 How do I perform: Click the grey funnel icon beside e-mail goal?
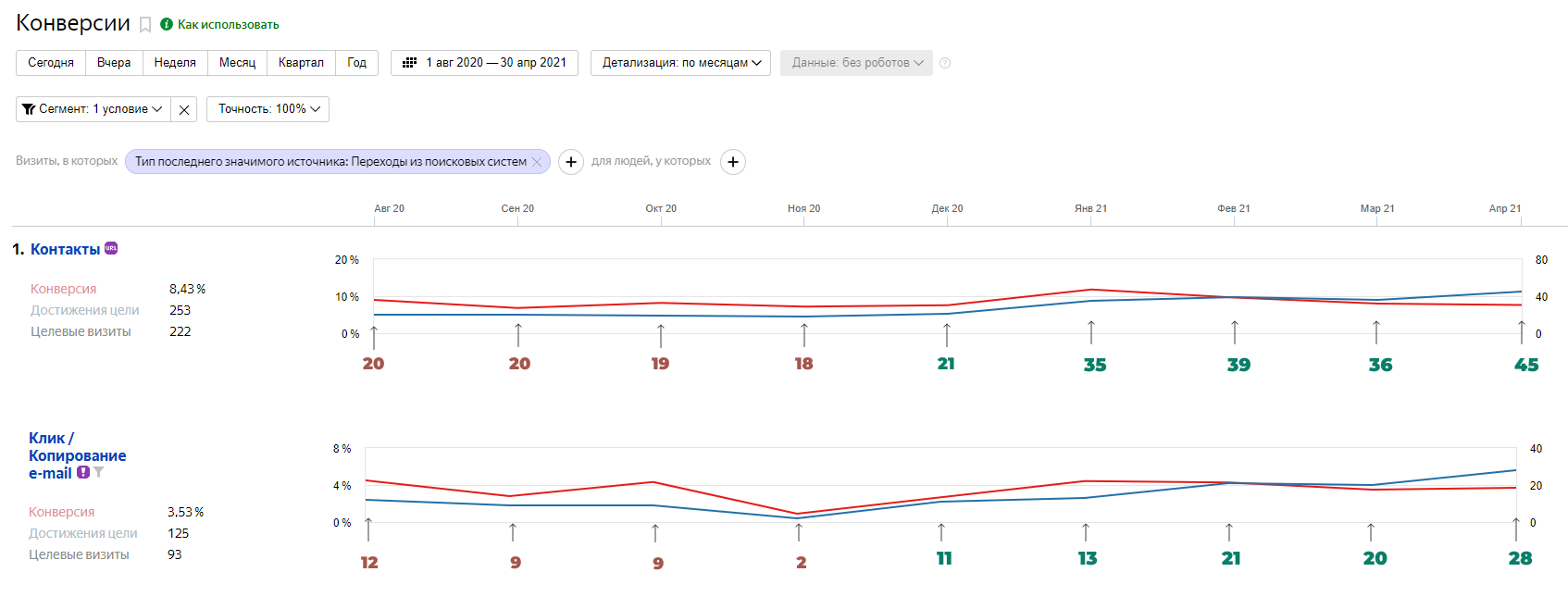99,472
